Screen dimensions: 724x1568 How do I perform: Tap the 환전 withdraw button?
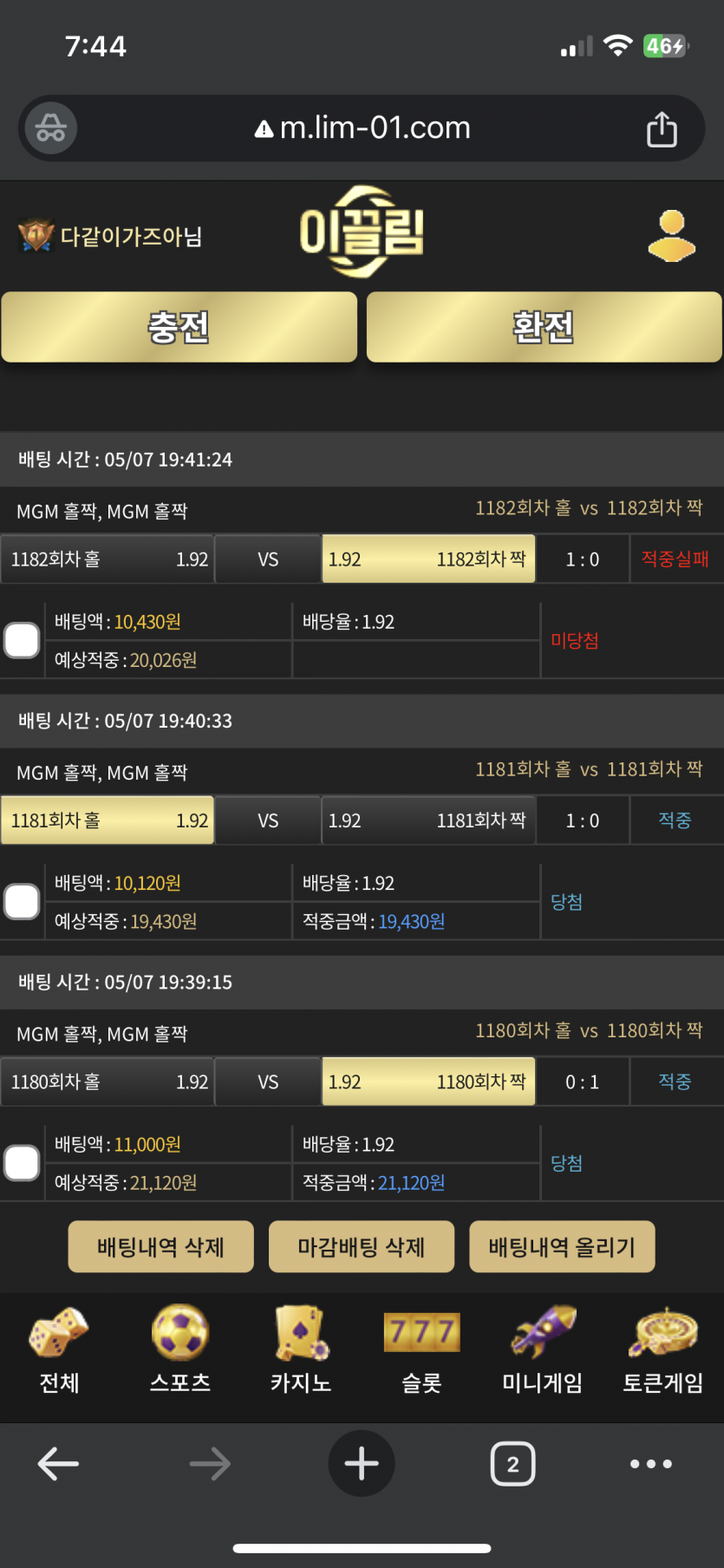point(544,327)
